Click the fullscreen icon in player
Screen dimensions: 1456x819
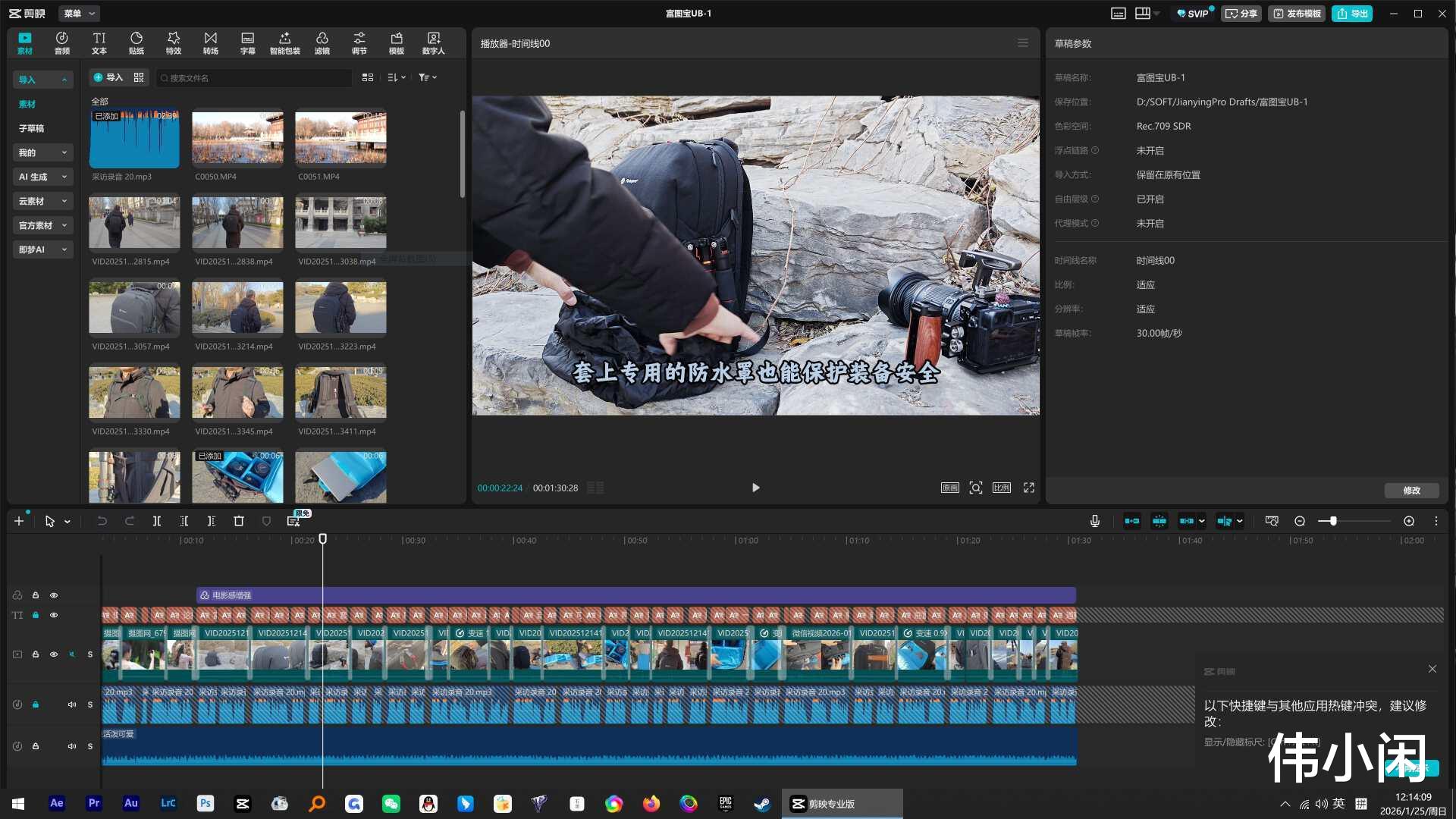[1028, 488]
